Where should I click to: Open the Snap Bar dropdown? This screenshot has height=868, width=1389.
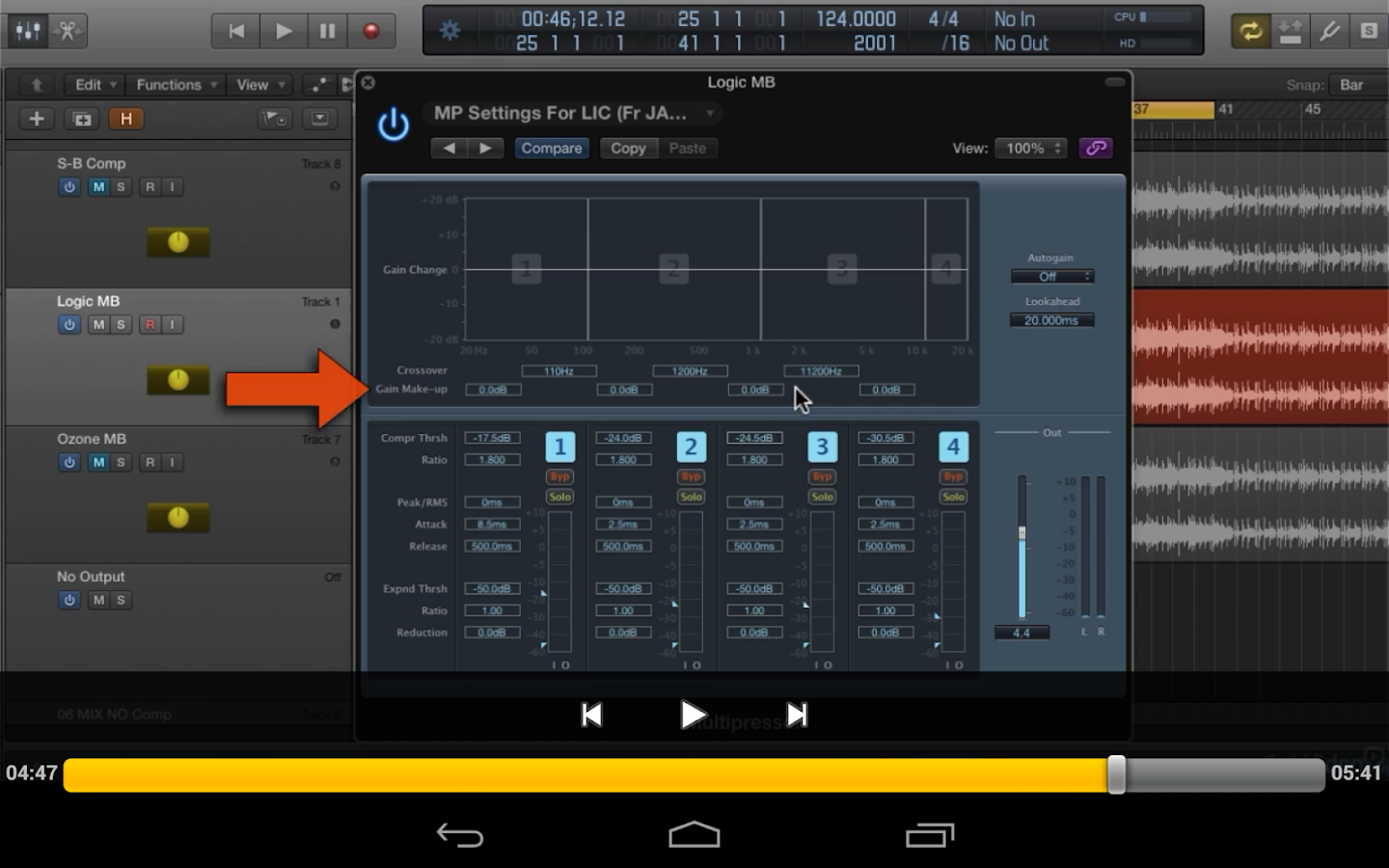[x=1357, y=85]
